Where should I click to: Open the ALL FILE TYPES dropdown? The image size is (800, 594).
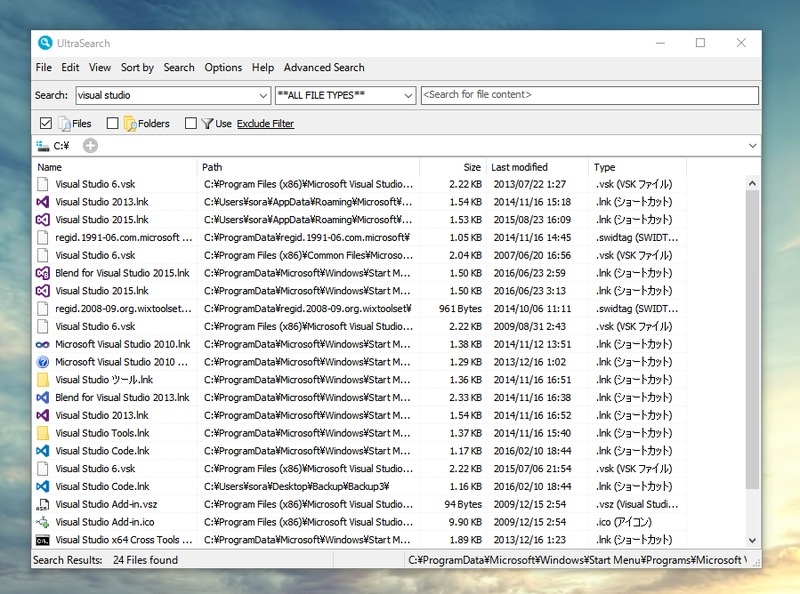408,96
